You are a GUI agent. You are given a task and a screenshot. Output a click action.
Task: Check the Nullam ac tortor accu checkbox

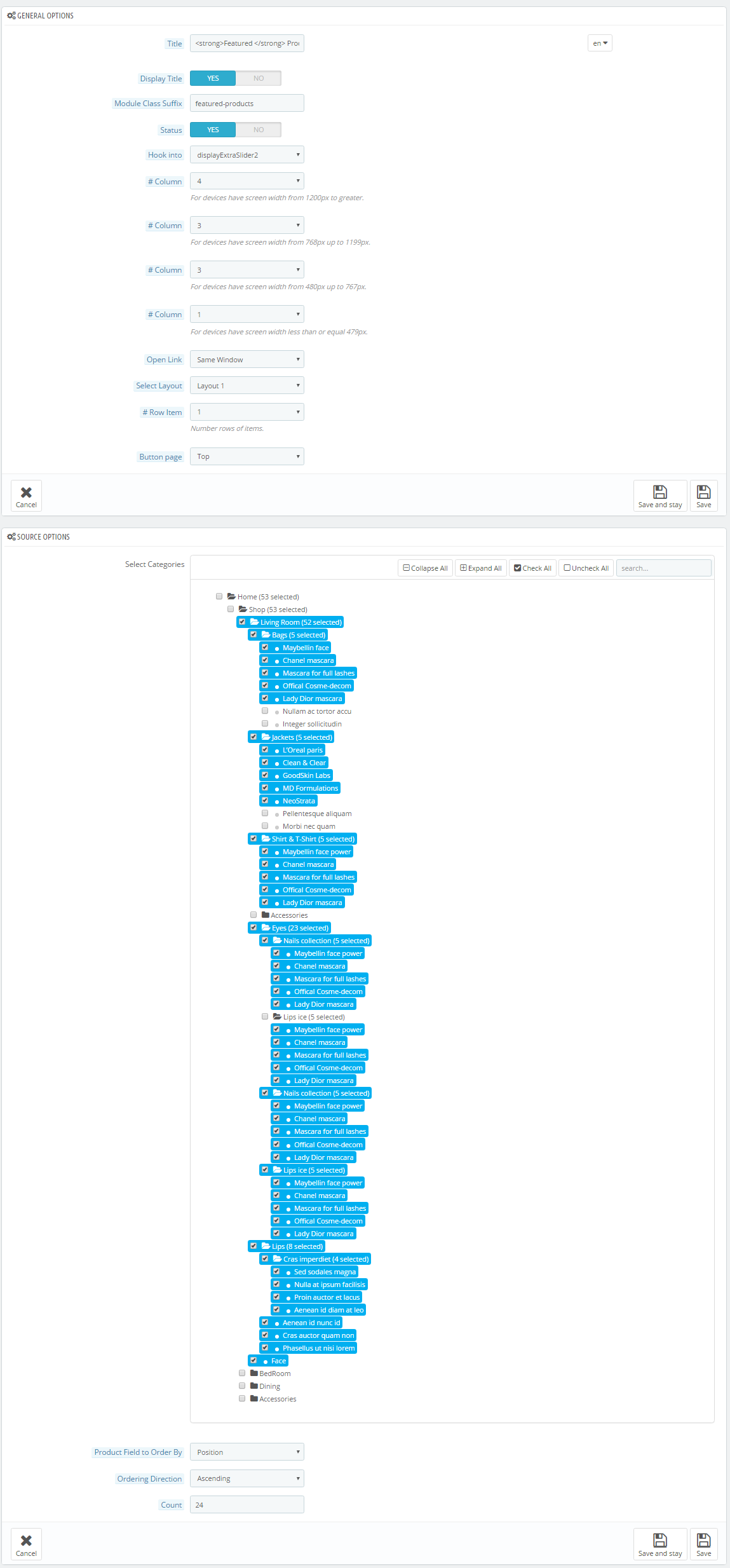[265, 711]
